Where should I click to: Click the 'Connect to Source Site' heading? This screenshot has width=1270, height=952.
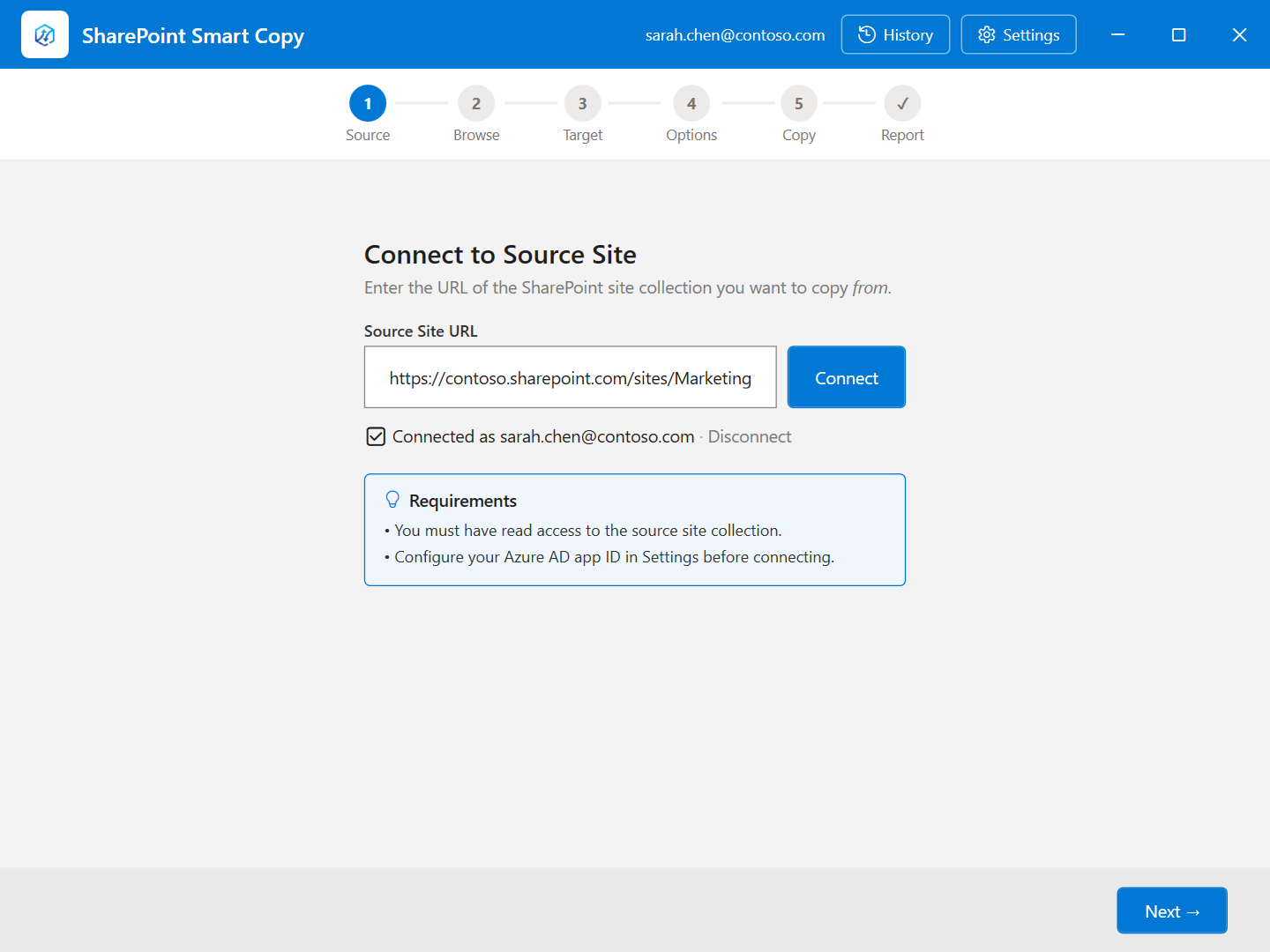(500, 255)
